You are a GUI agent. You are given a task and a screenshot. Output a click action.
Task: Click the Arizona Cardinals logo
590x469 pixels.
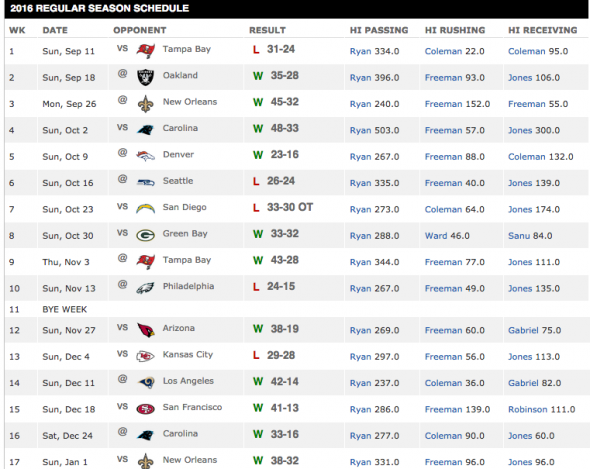146,330
